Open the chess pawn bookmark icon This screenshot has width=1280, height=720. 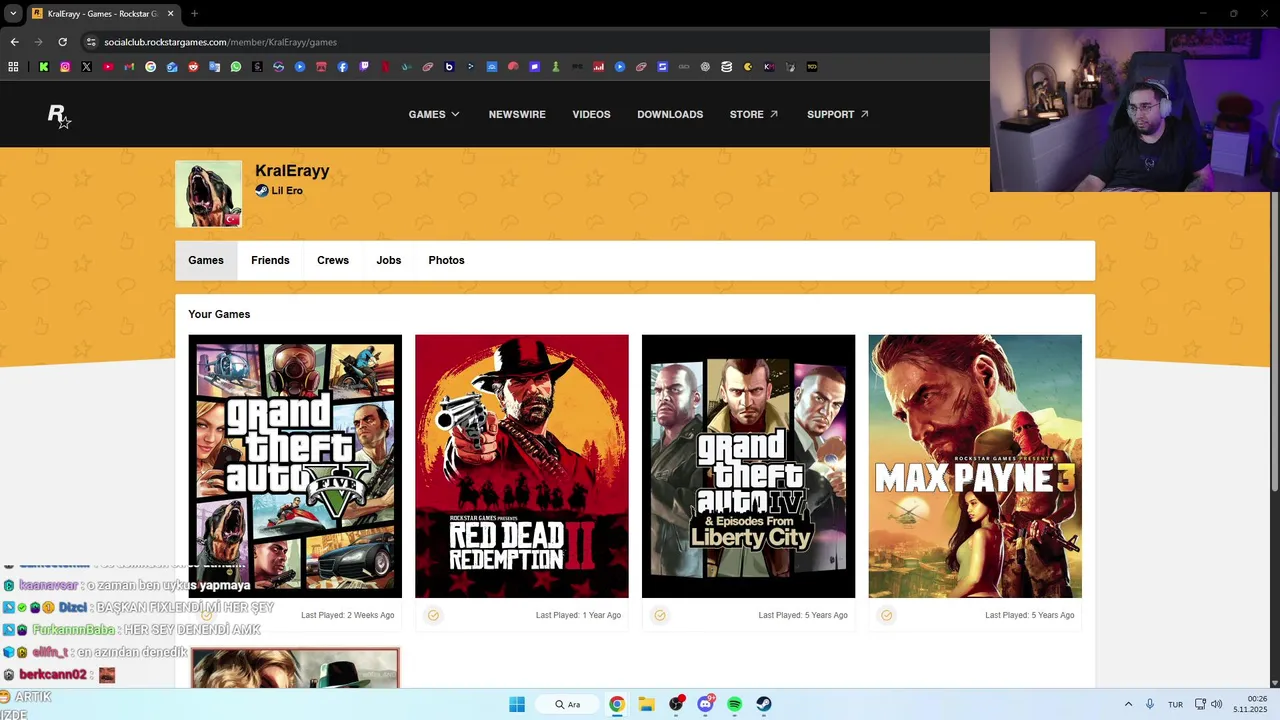point(555,67)
